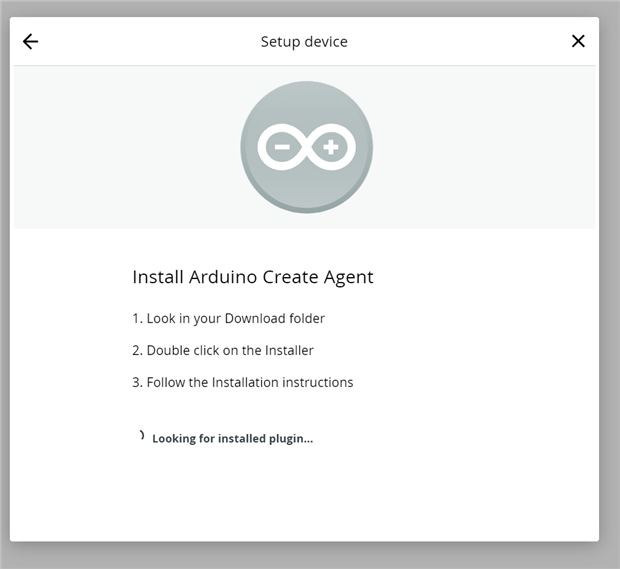Click the back arrow in dialog header
This screenshot has width=620, height=569.
point(30,42)
